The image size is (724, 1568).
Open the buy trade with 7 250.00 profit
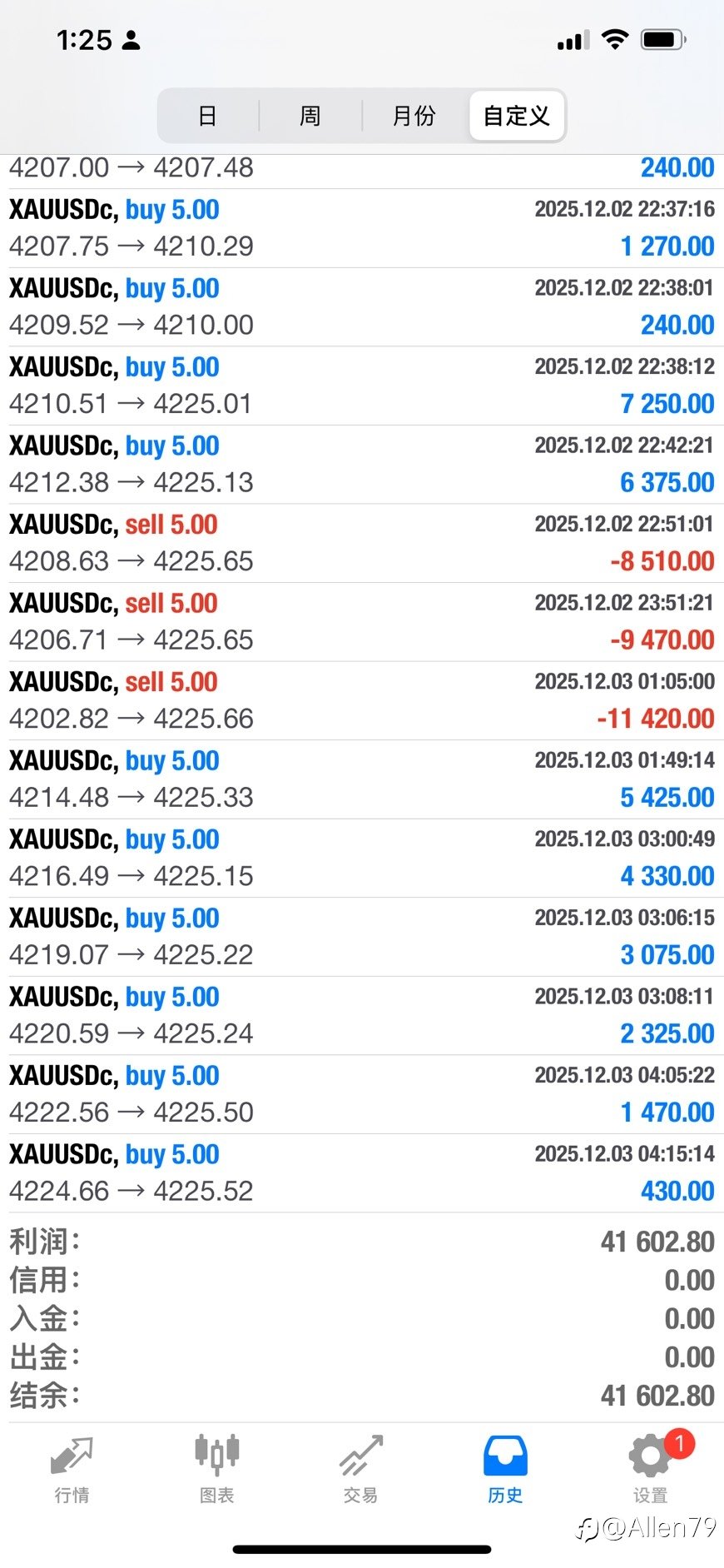362,386
